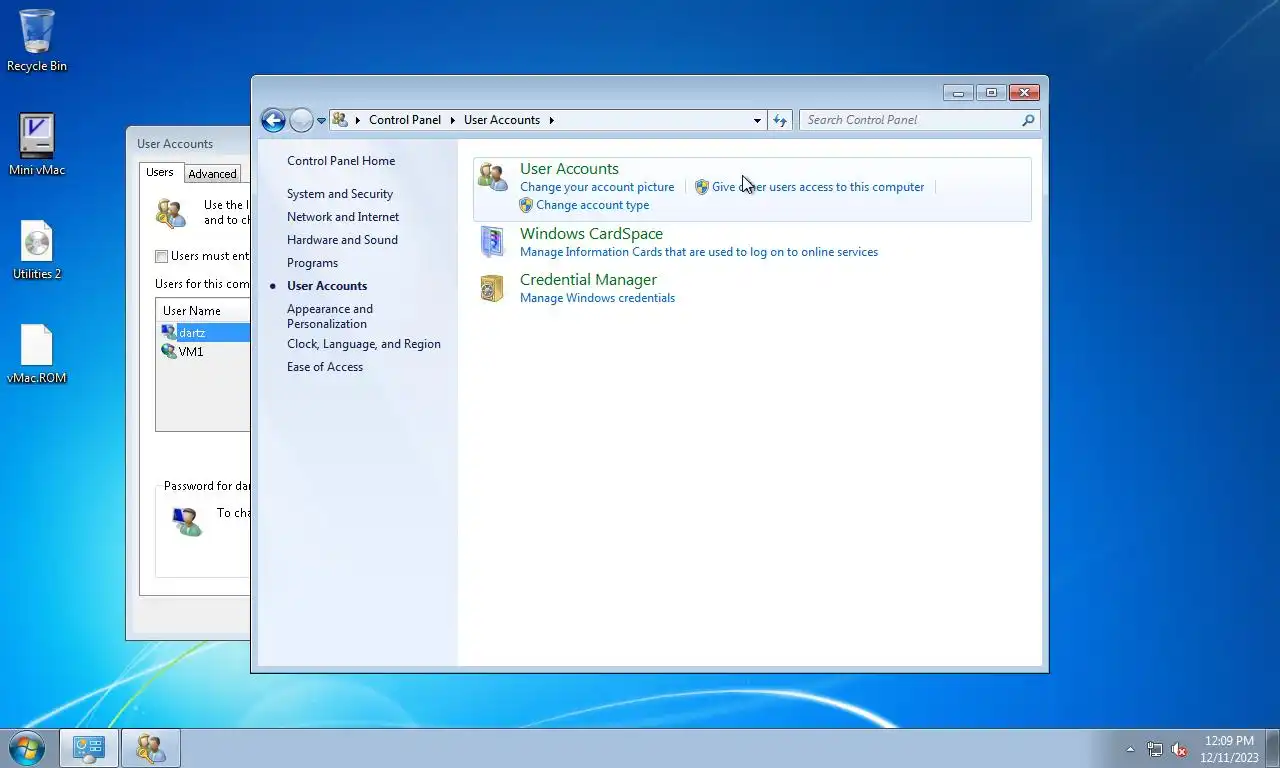Minimize the Control Panel window
The image size is (1280, 768).
[958, 93]
